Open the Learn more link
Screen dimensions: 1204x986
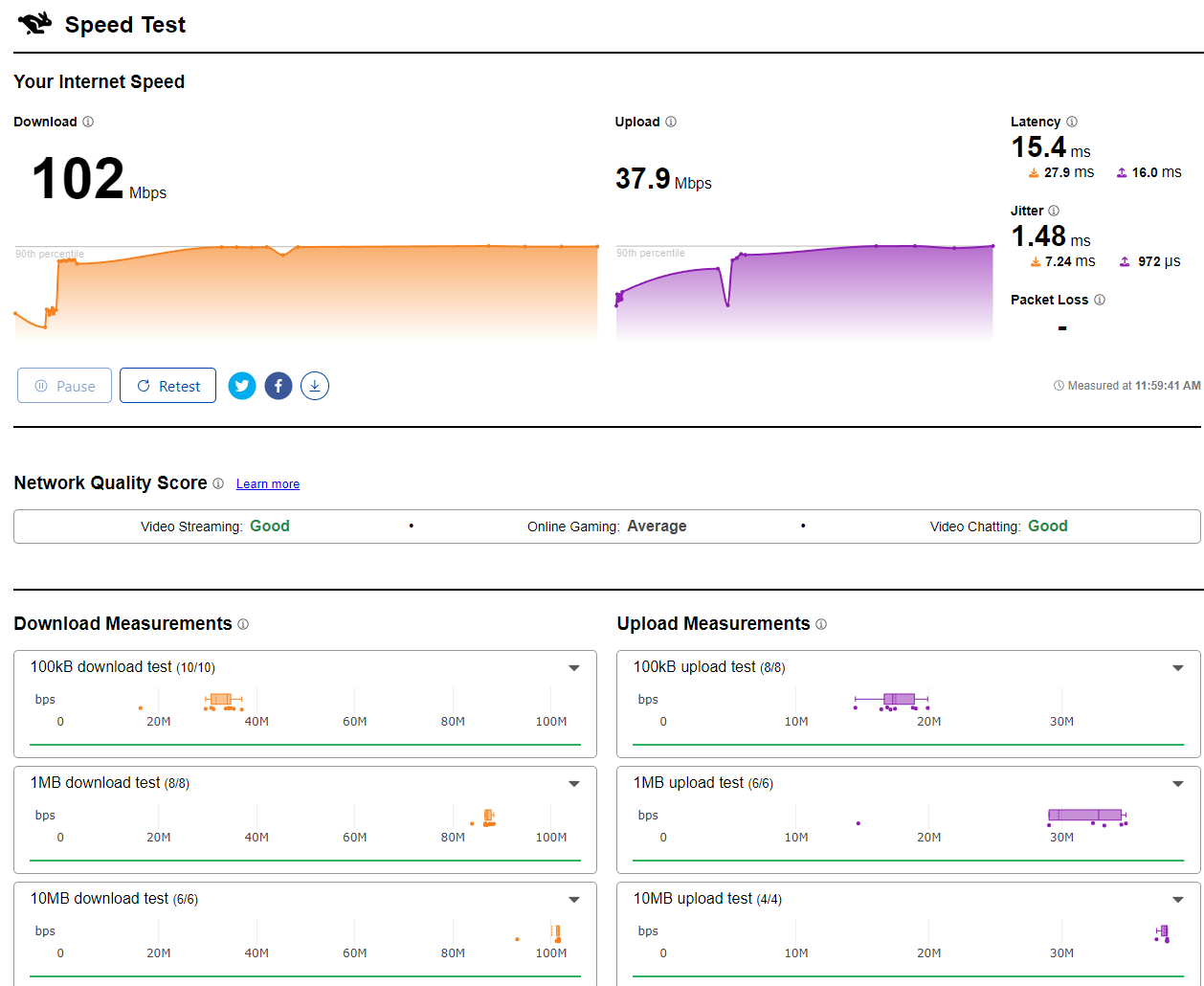point(268,484)
